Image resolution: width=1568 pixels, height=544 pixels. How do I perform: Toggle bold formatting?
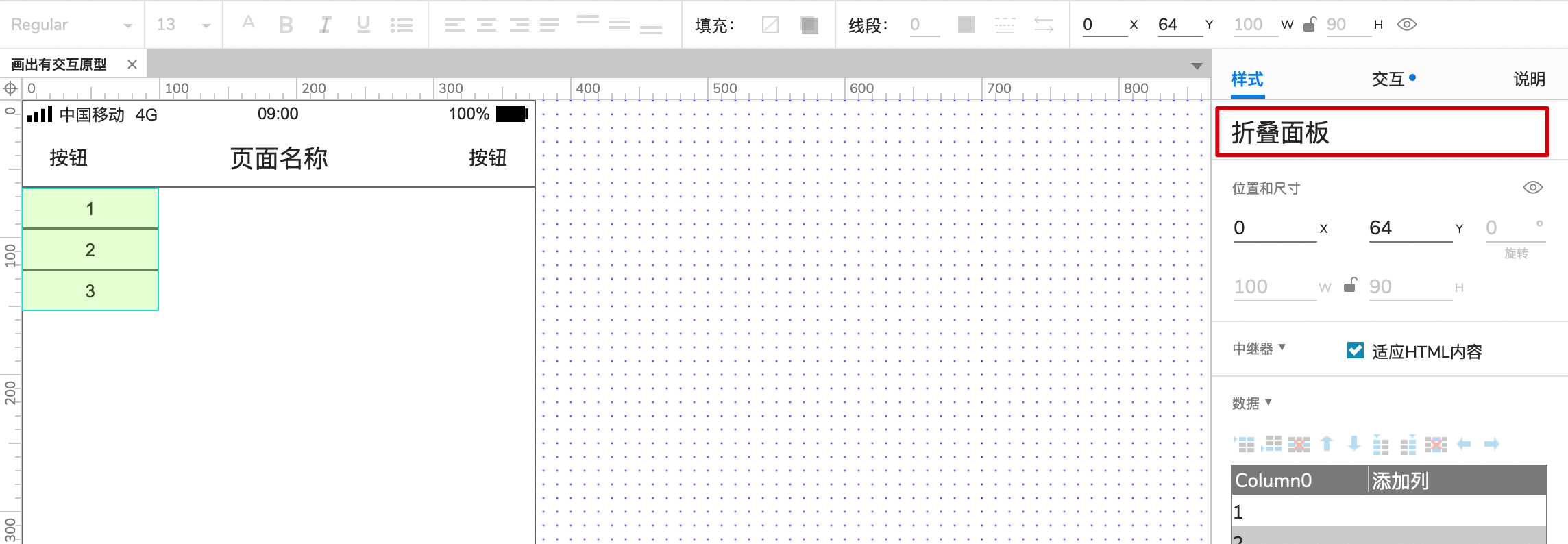[x=286, y=25]
